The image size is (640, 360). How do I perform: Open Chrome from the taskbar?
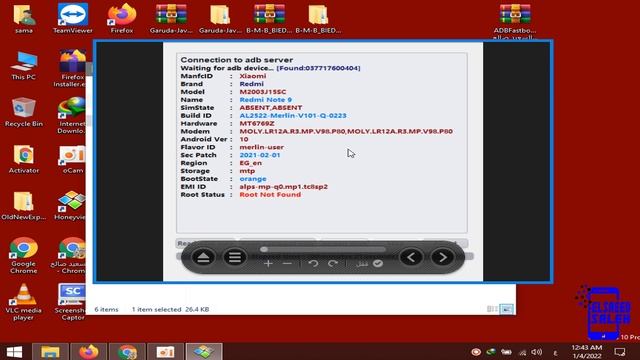click(x=127, y=352)
